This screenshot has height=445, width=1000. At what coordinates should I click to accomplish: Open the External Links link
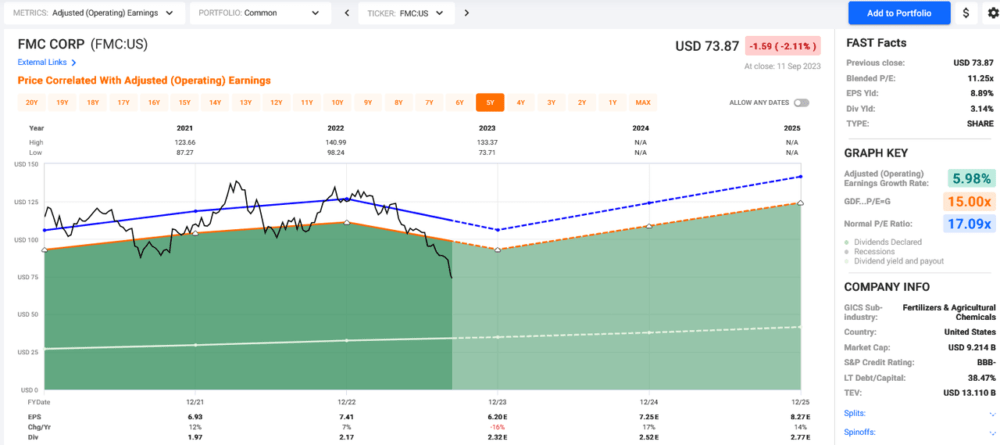click(43, 62)
